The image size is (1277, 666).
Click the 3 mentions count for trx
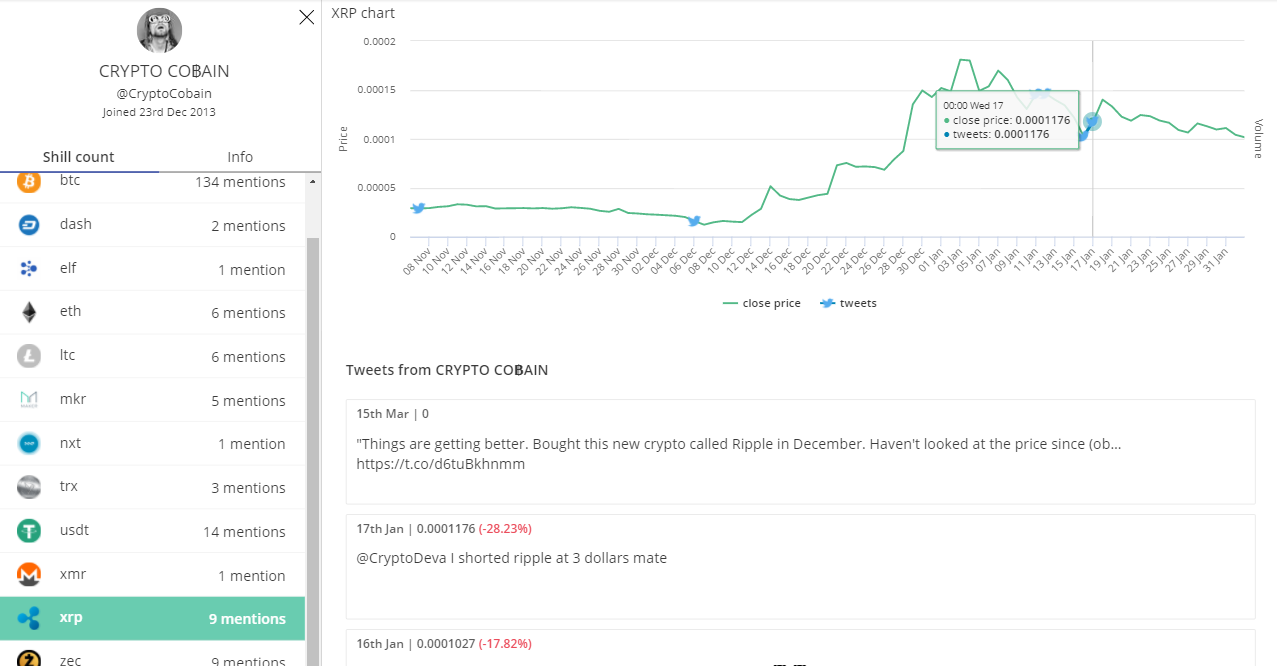coord(248,488)
